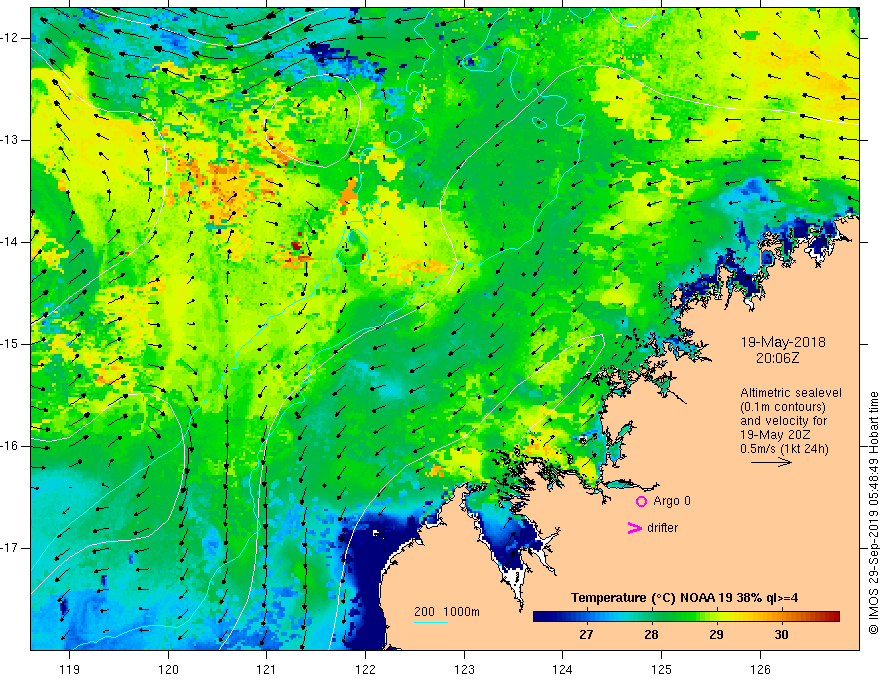Click the 'Argo 0' legend label
This screenshot has width=880, height=680.
pyautogui.click(x=672, y=501)
